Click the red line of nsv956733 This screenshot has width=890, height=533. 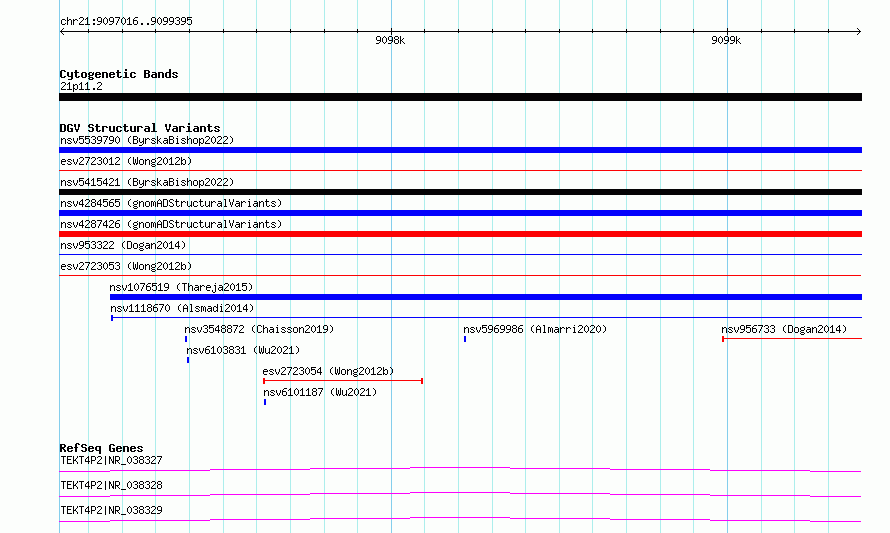coord(792,339)
